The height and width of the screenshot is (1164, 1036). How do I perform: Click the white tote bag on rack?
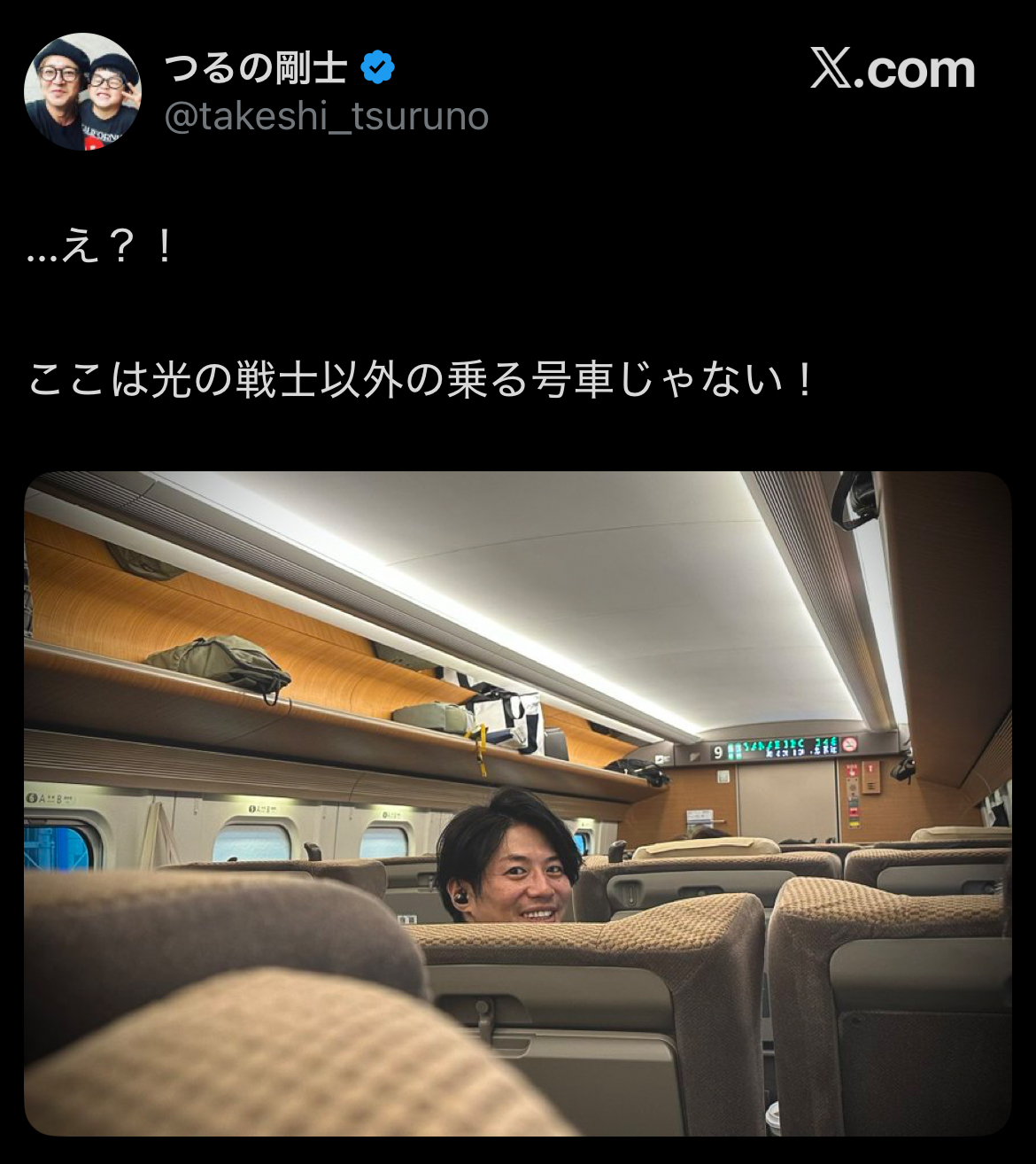coord(506,718)
